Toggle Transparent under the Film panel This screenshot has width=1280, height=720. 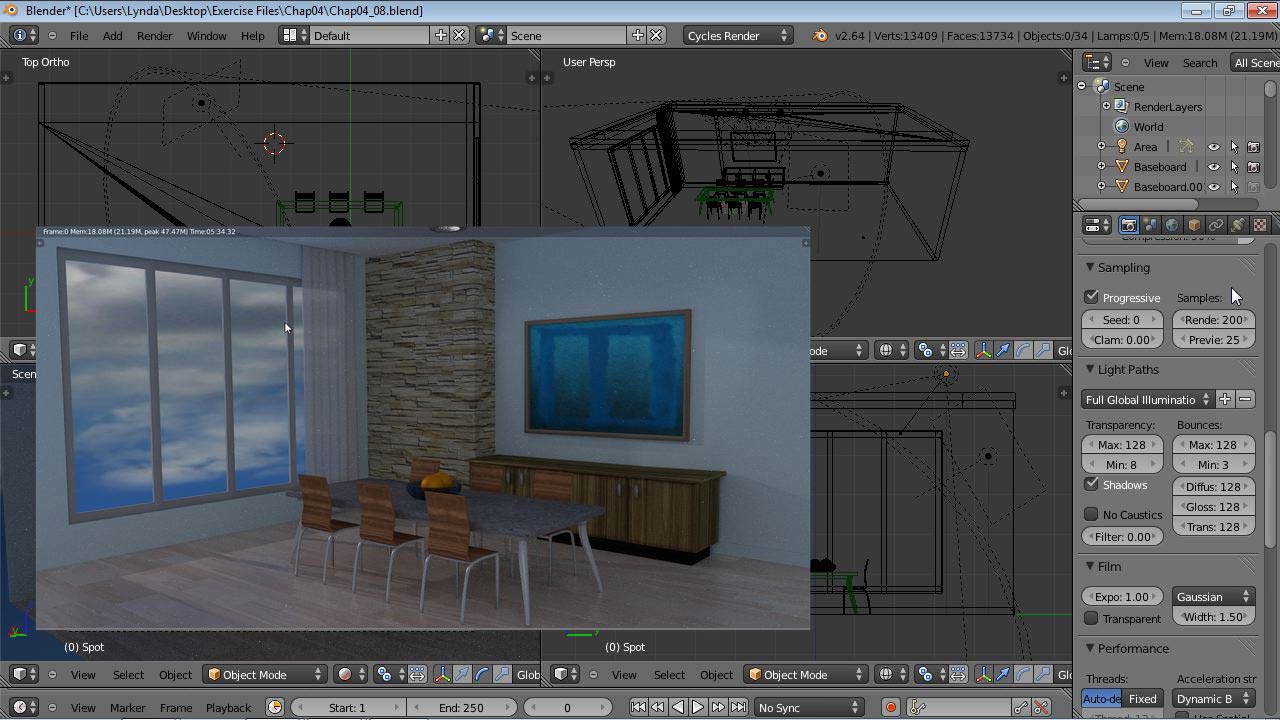click(1091, 618)
